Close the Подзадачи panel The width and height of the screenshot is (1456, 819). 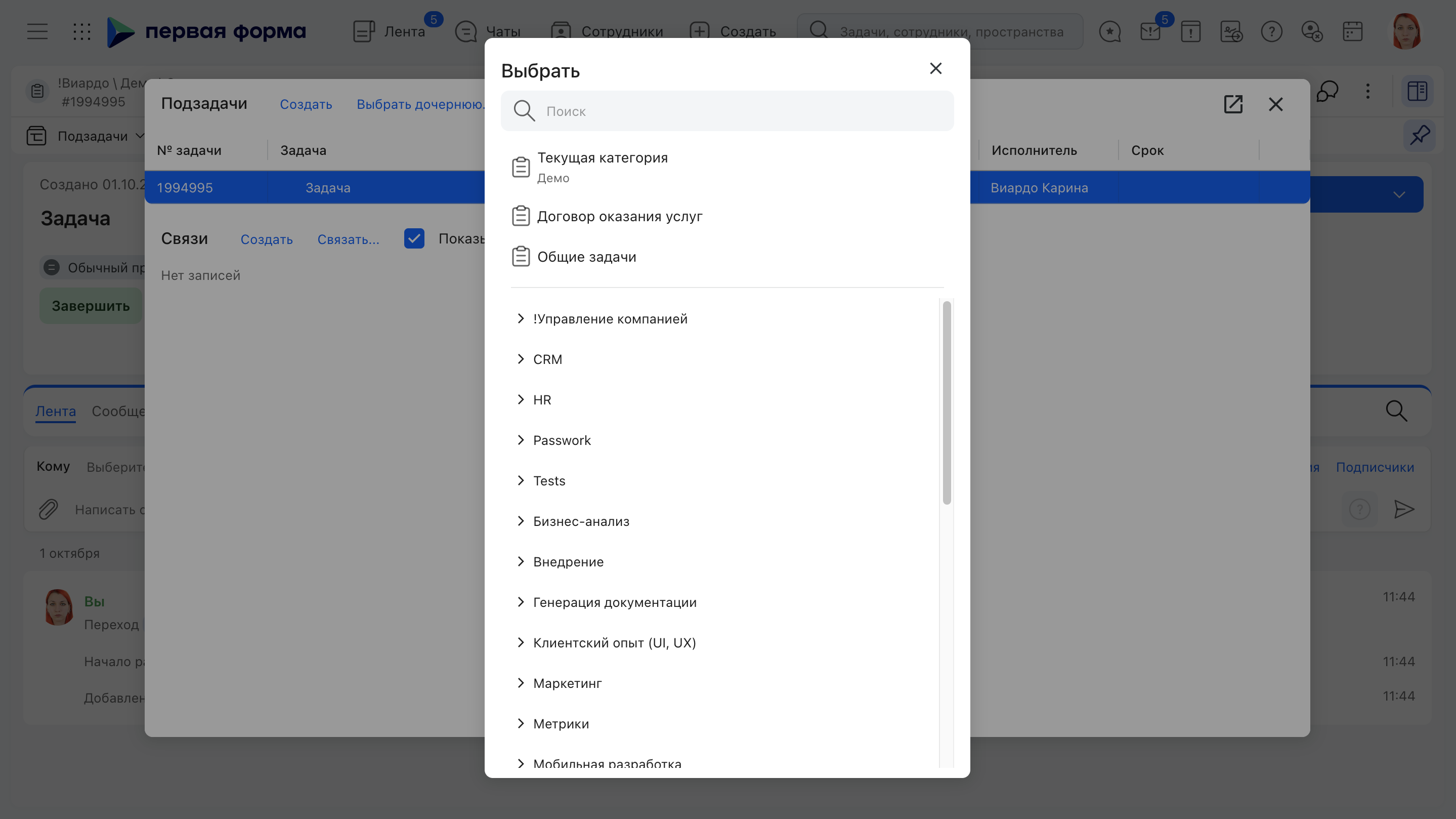click(1275, 104)
